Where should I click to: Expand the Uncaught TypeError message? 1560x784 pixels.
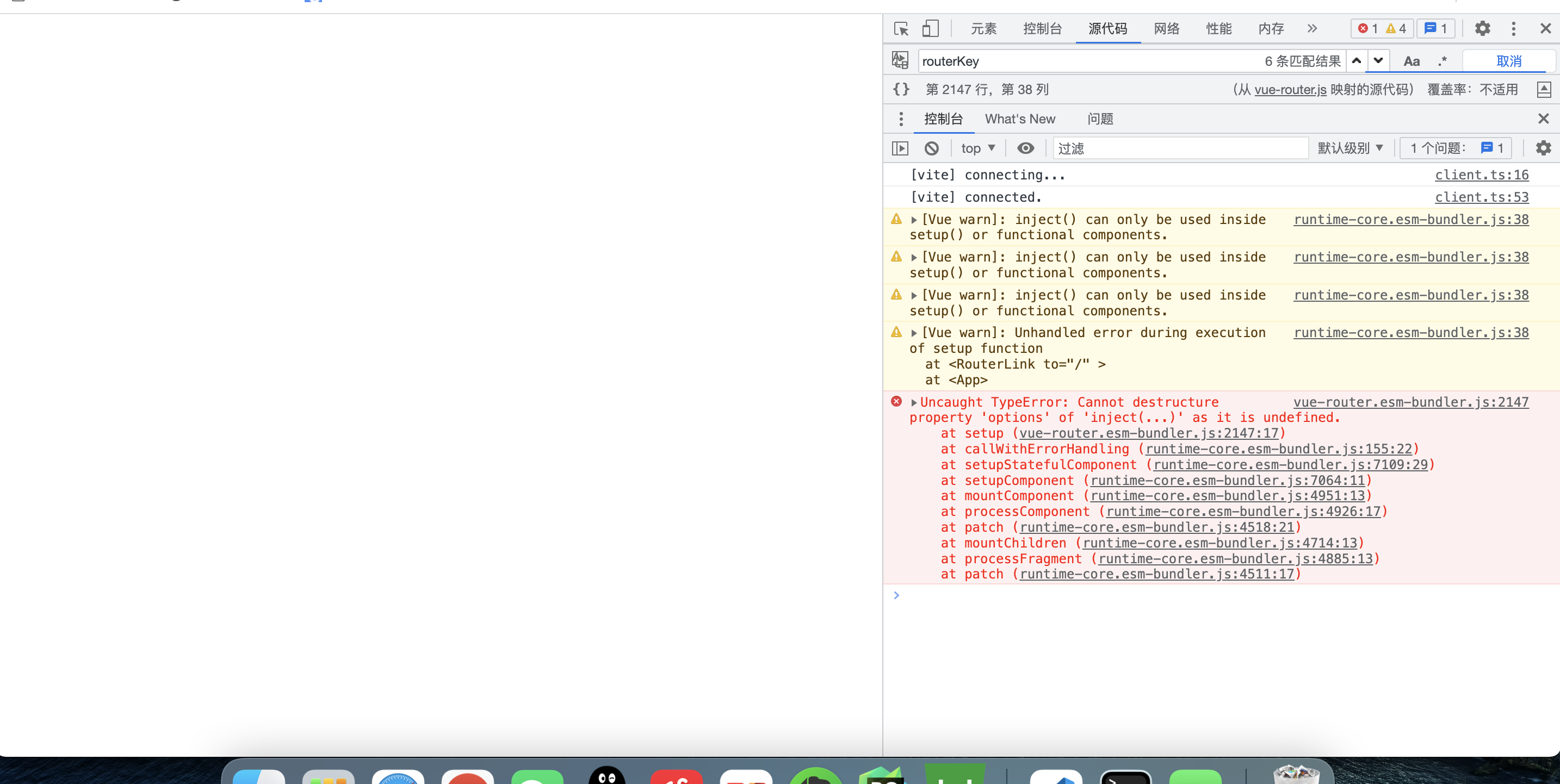click(914, 402)
